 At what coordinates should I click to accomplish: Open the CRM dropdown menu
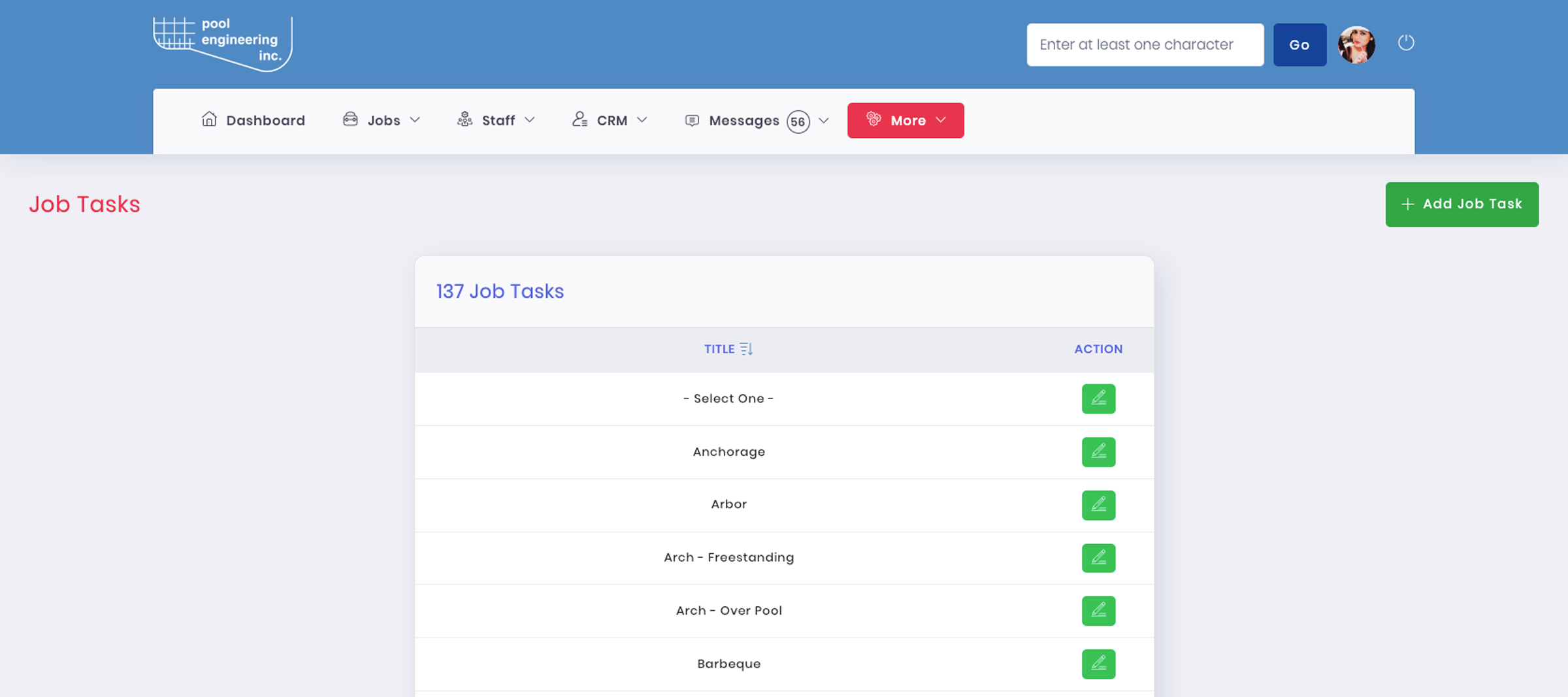(x=610, y=120)
